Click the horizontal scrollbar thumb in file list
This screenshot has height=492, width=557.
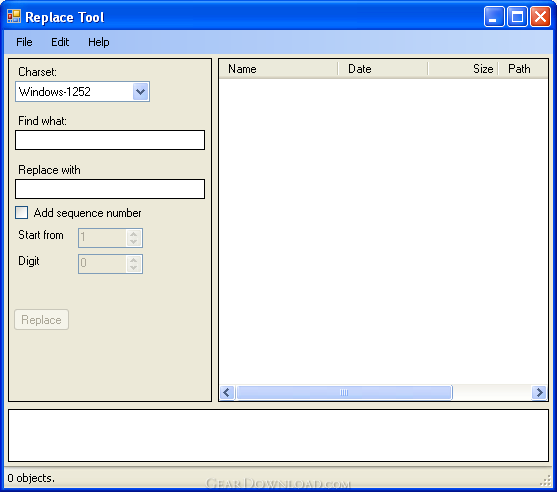(x=344, y=393)
